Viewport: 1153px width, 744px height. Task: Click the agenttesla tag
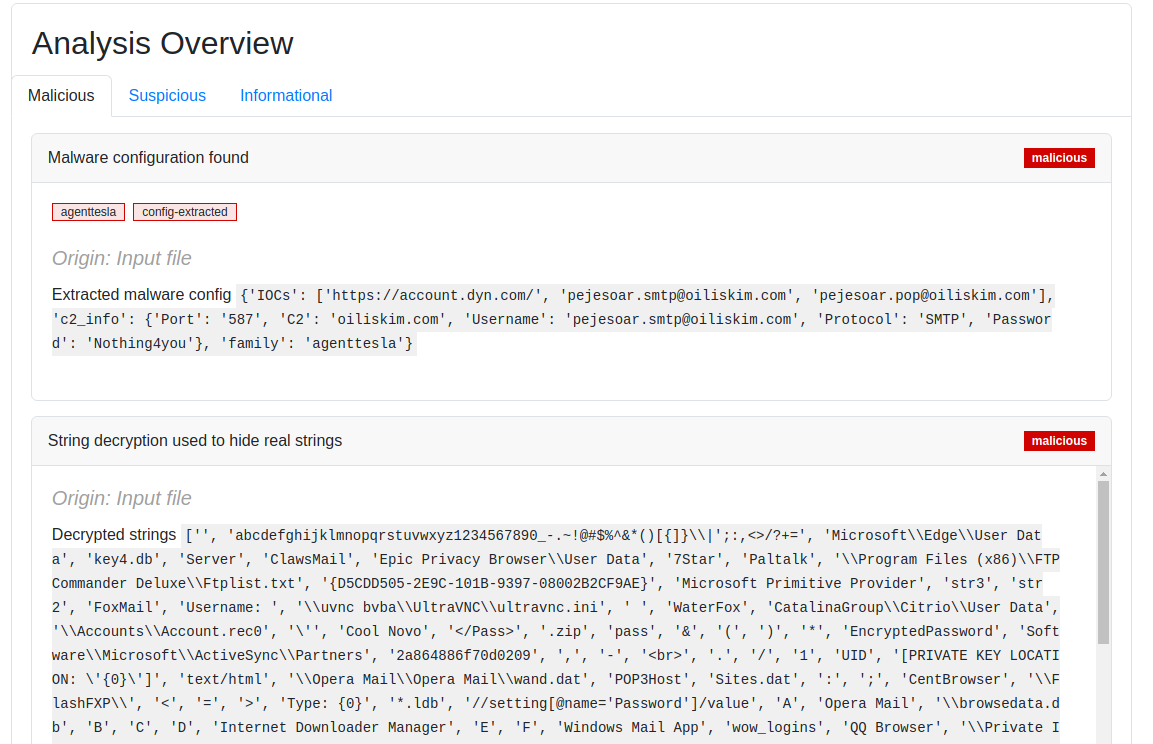[x=88, y=212]
